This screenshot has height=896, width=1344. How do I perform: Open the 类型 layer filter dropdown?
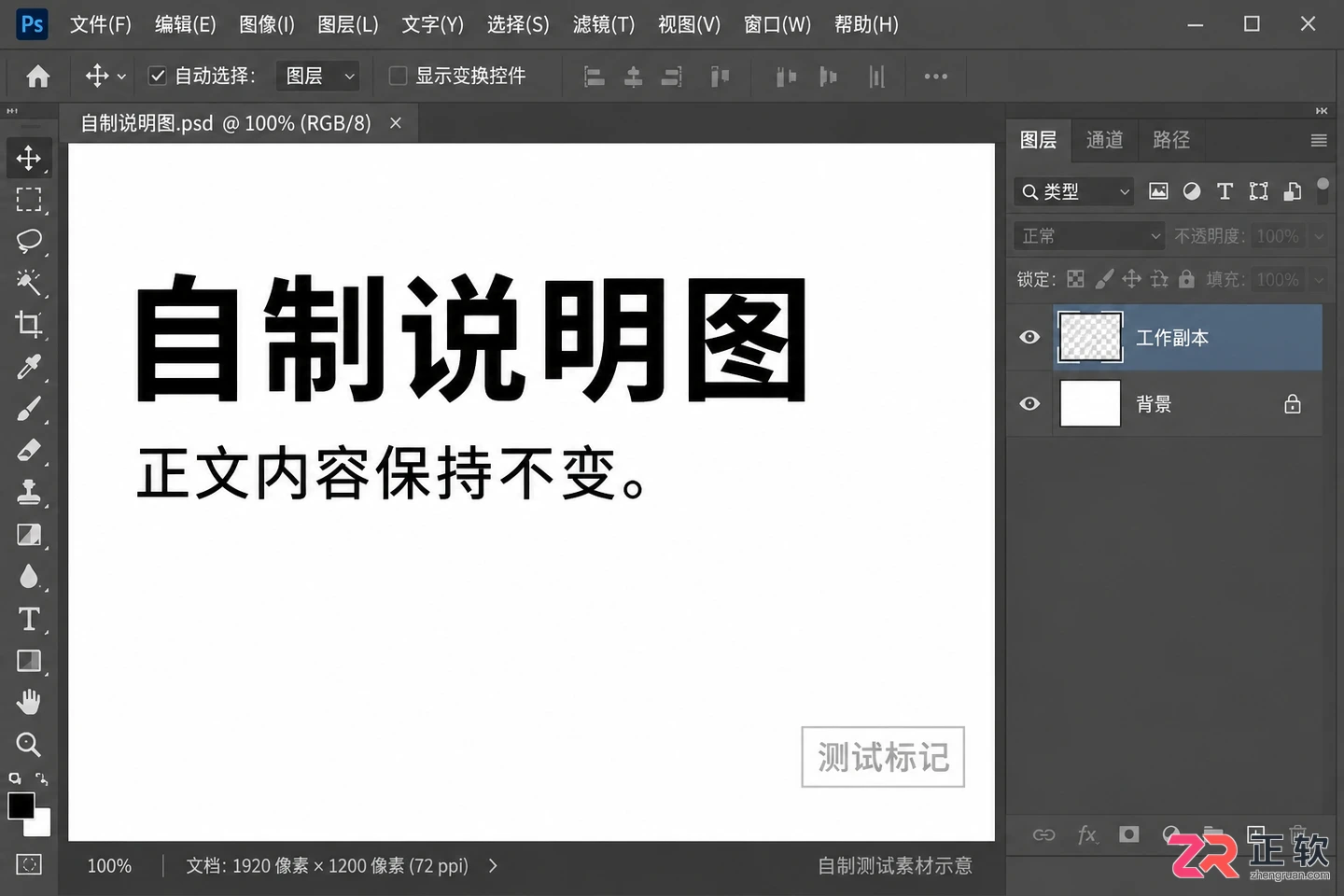coord(1074,191)
